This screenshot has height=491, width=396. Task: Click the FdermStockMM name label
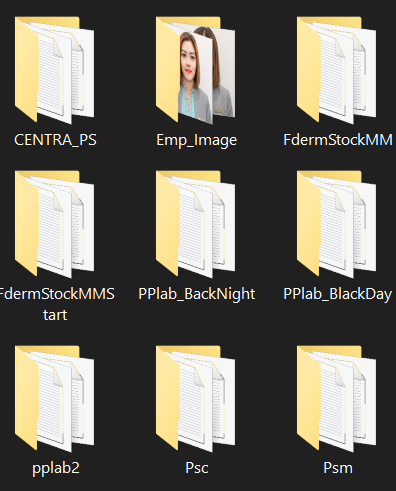[x=338, y=140]
